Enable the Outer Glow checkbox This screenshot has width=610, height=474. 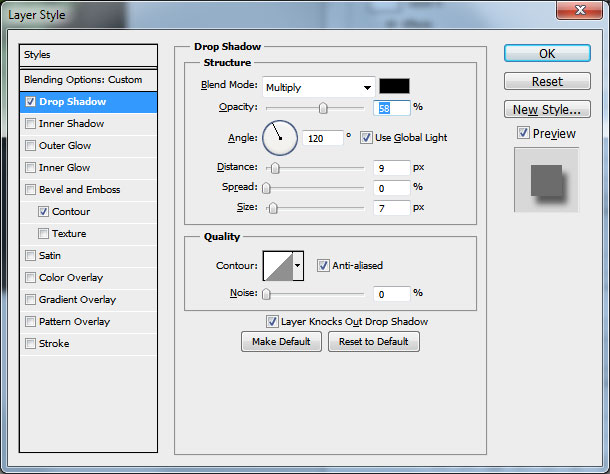30,146
